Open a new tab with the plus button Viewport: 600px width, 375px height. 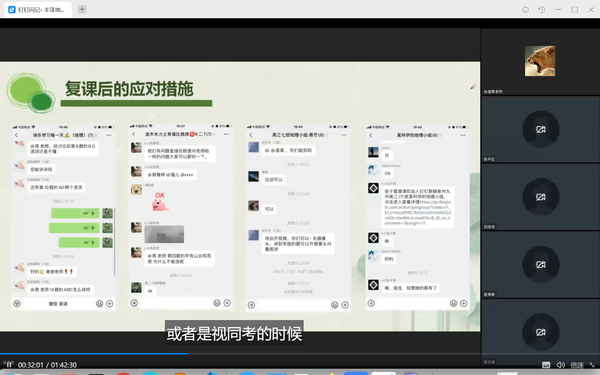click(82, 10)
